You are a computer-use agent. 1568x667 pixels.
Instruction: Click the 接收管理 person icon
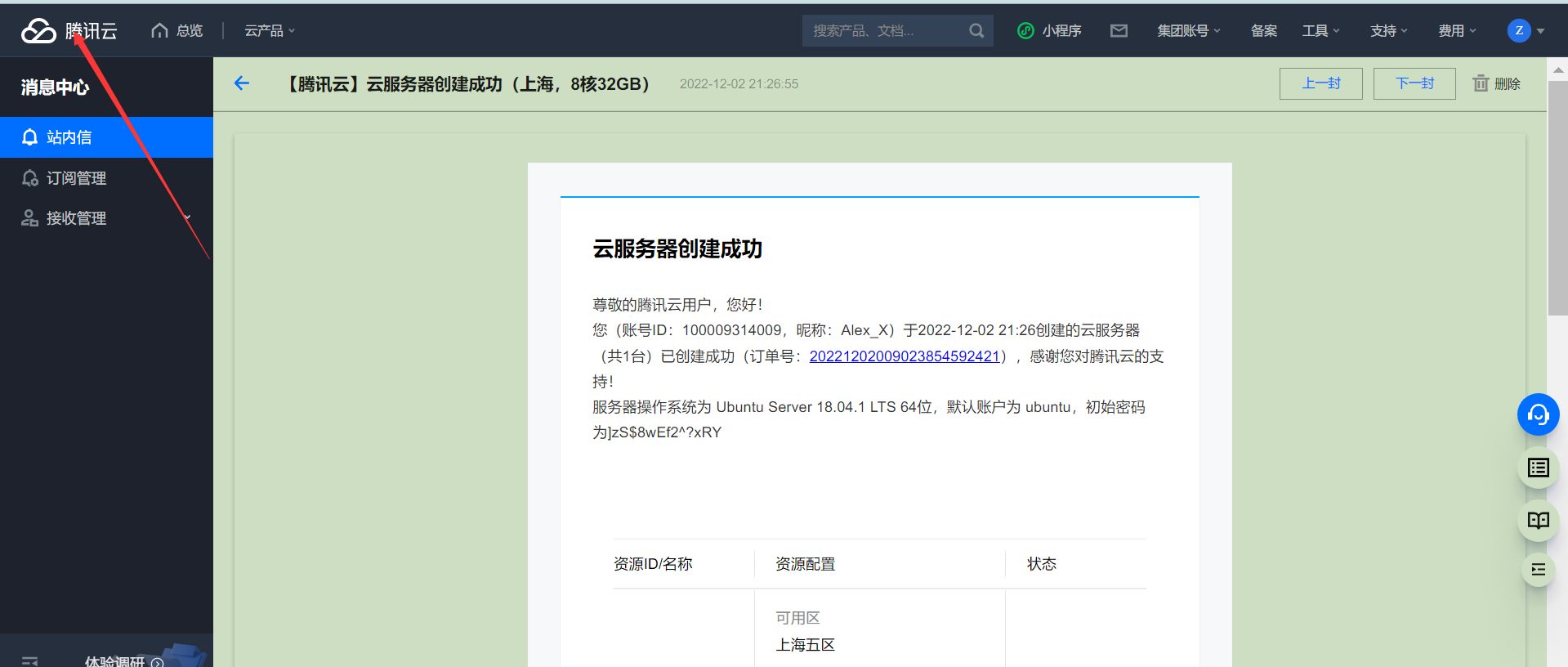pos(30,218)
